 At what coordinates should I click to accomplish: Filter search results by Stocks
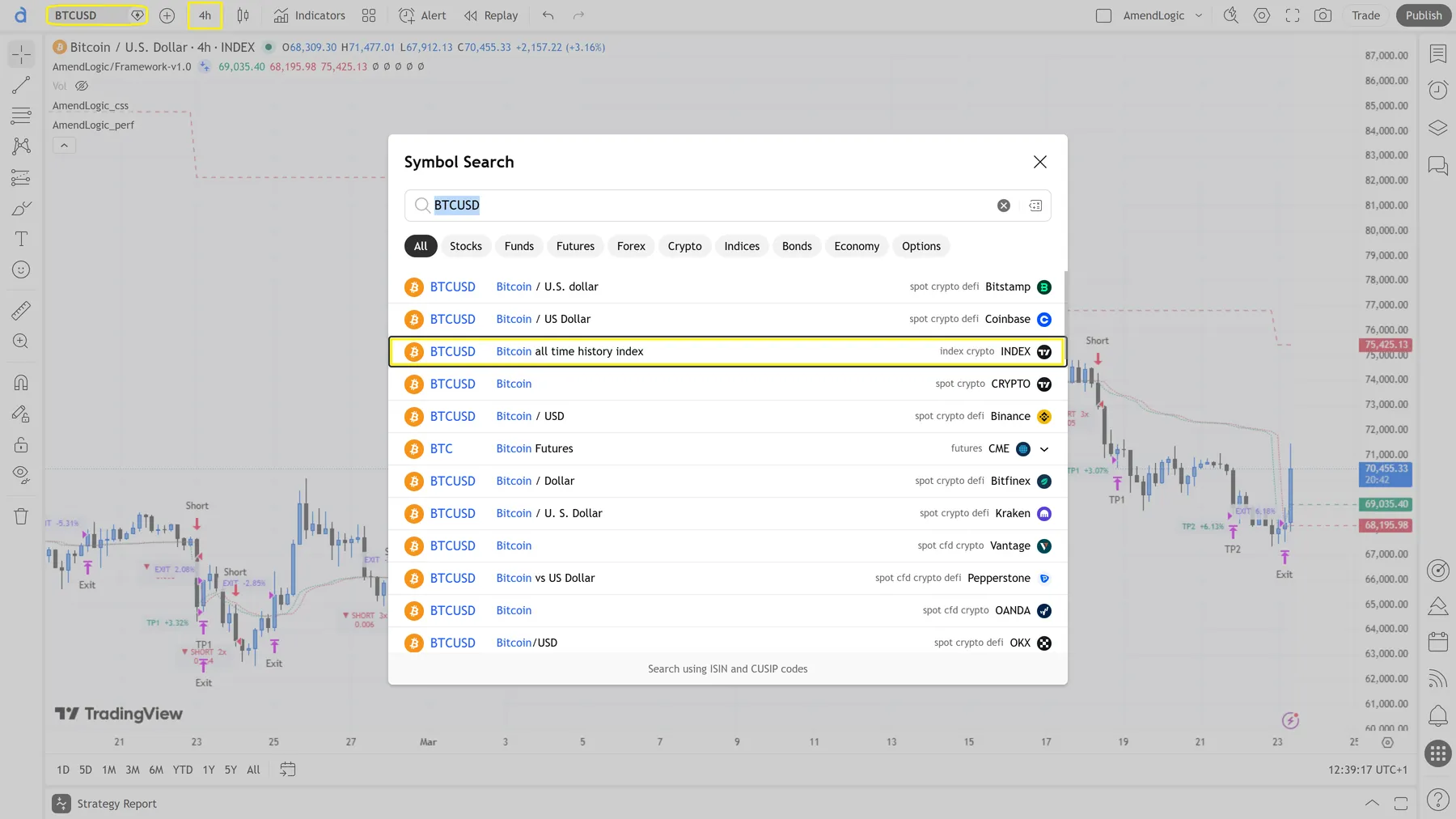click(x=466, y=246)
